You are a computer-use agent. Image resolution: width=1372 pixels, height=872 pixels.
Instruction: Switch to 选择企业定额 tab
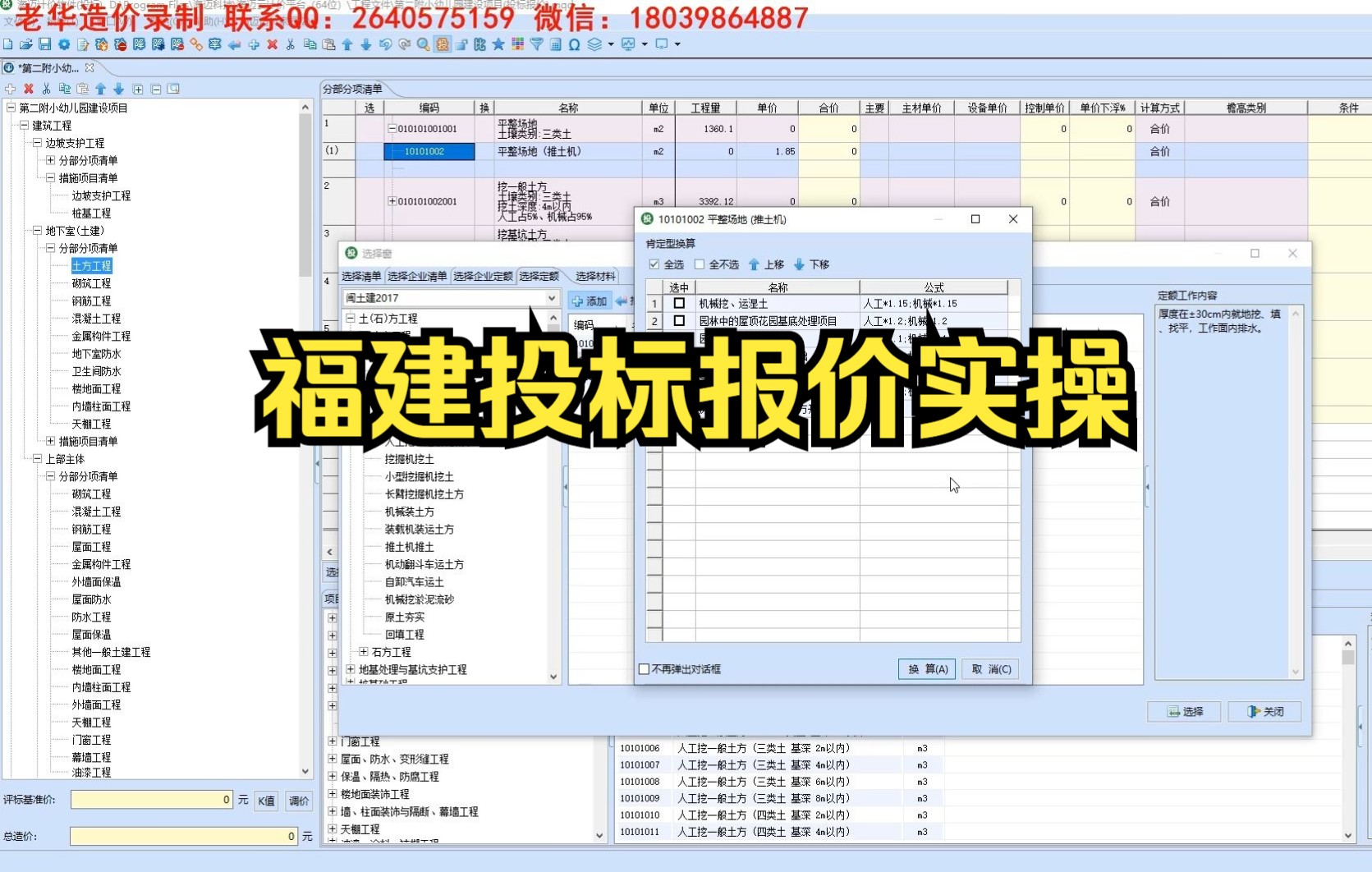483,276
